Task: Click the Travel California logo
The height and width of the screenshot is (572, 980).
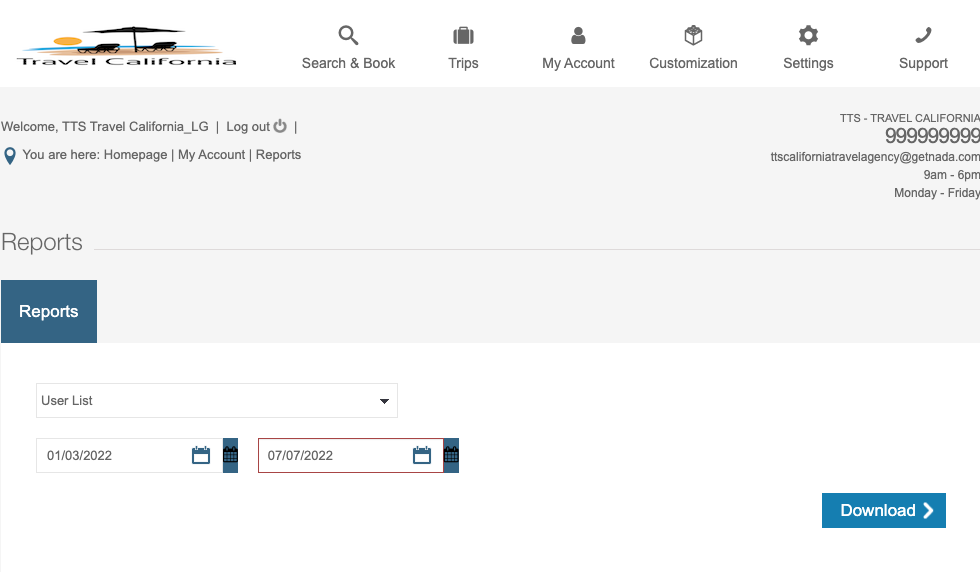Action: pyautogui.click(x=126, y=46)
